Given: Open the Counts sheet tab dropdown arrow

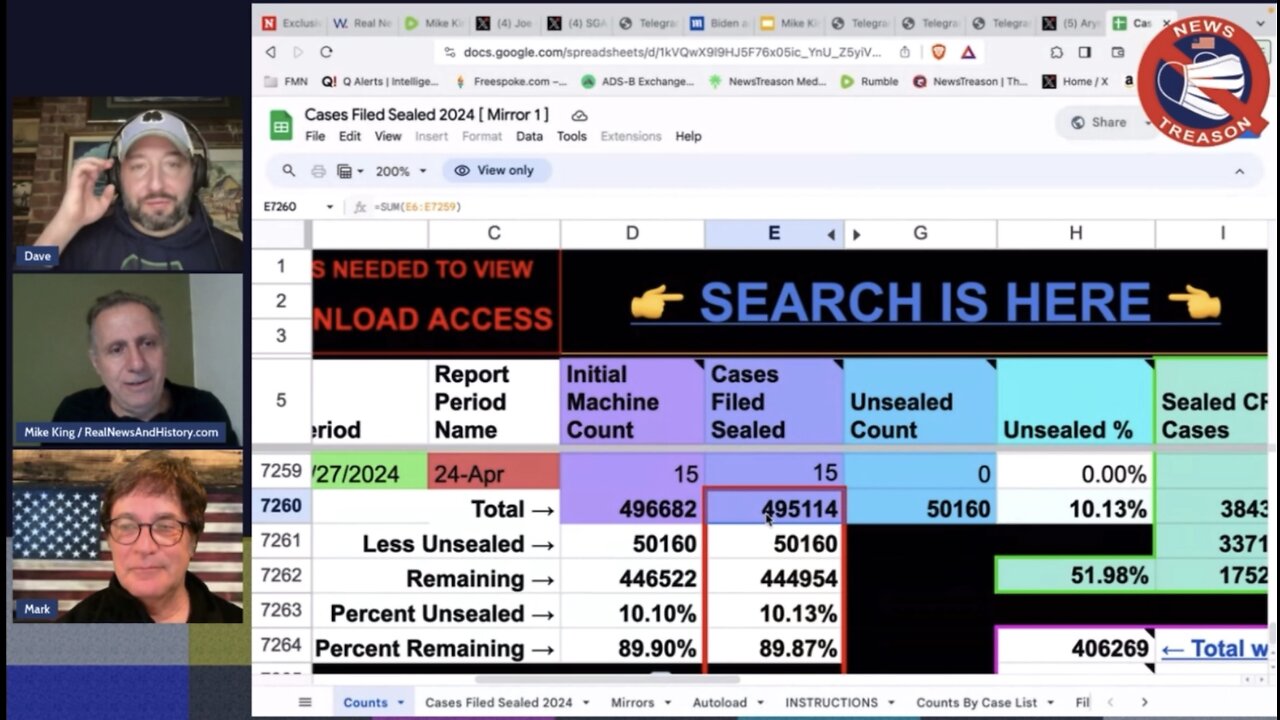Looking at the screenshot, I should [x=400, y=703].
